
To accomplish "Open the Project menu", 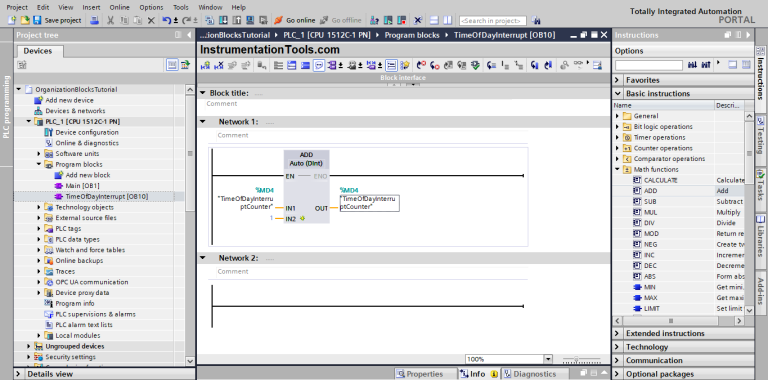I will point(17,7).
